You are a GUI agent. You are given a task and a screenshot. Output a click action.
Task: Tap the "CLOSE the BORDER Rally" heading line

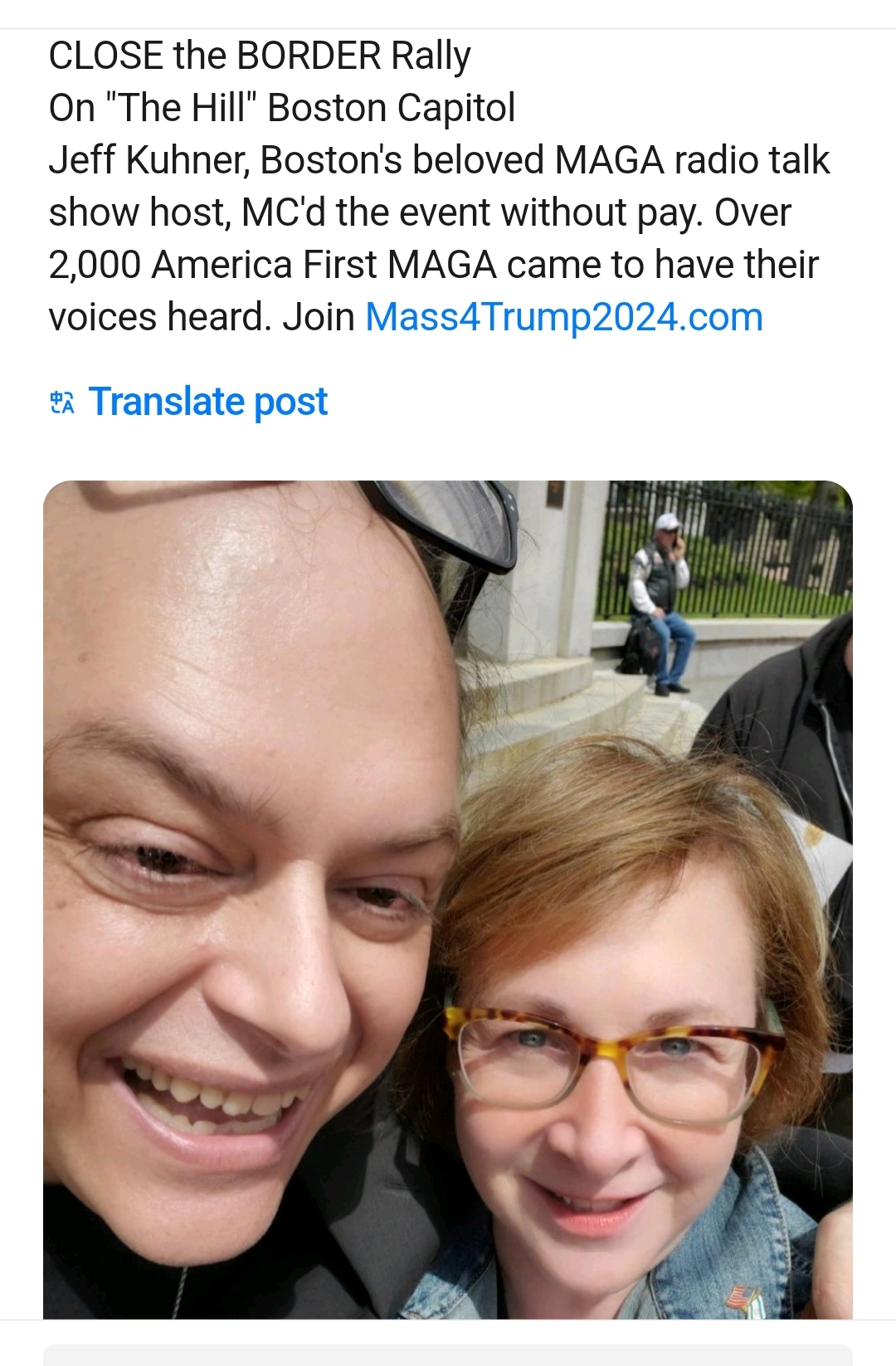point(260,56)
